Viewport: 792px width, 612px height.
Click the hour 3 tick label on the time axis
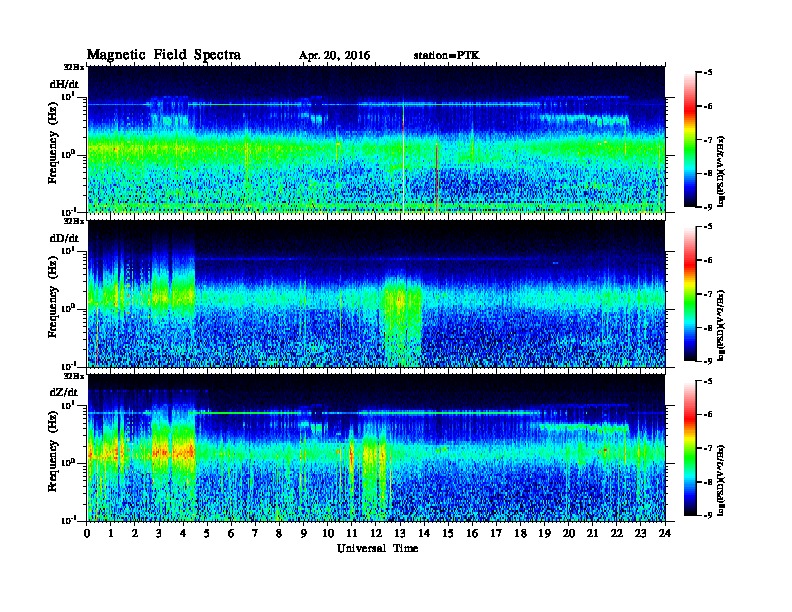(x=159, y=533)
